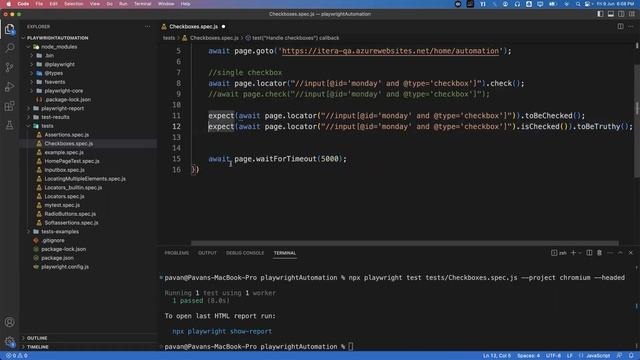Viewport: 640px width, 360px height.
Task: Split the terminal panel
Action: coord(589,253)
